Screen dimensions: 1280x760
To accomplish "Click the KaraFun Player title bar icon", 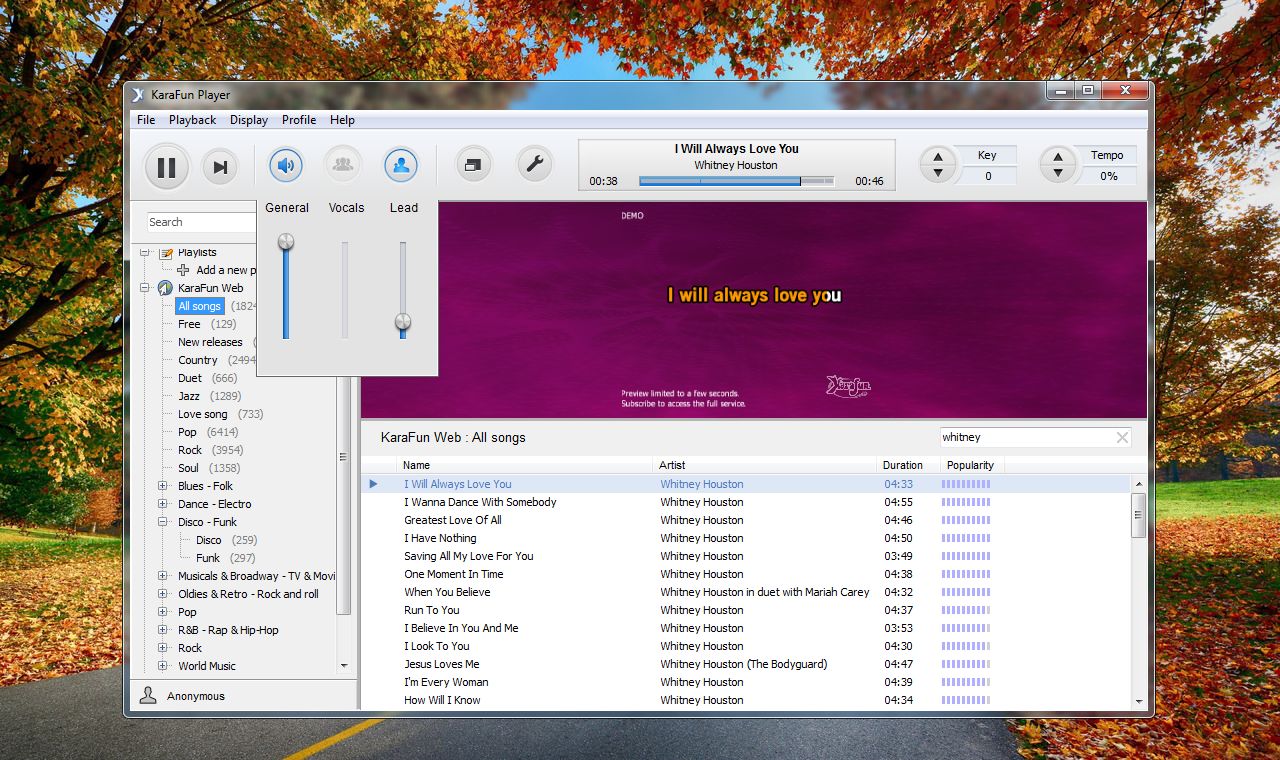I will (x=139, y=95).
